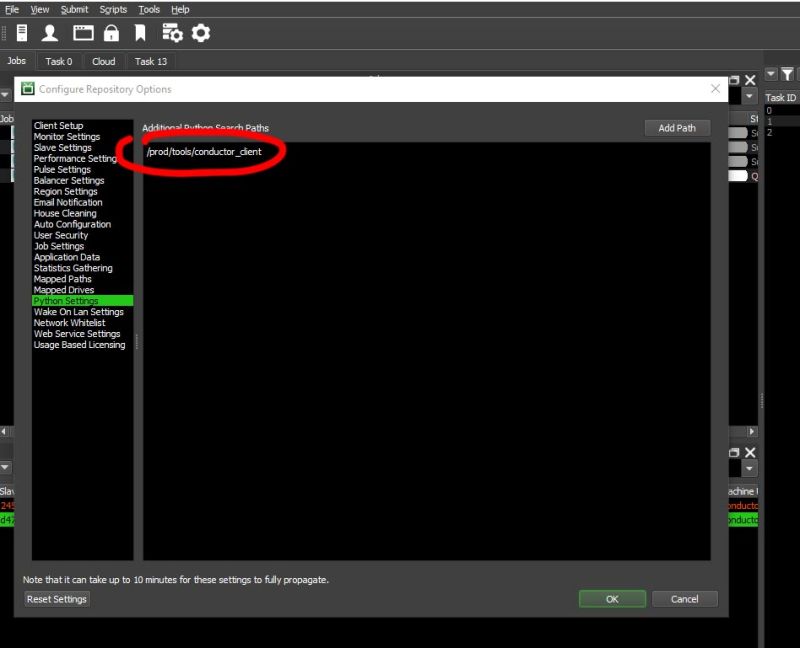
Task: Click the bookmark toolbar icon
Action: click(x=142, y=32)
